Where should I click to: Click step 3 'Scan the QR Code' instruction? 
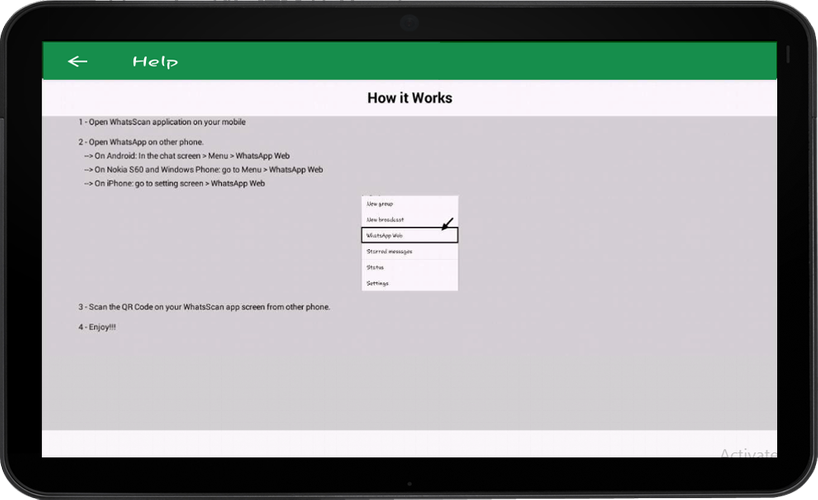point(204,307)
